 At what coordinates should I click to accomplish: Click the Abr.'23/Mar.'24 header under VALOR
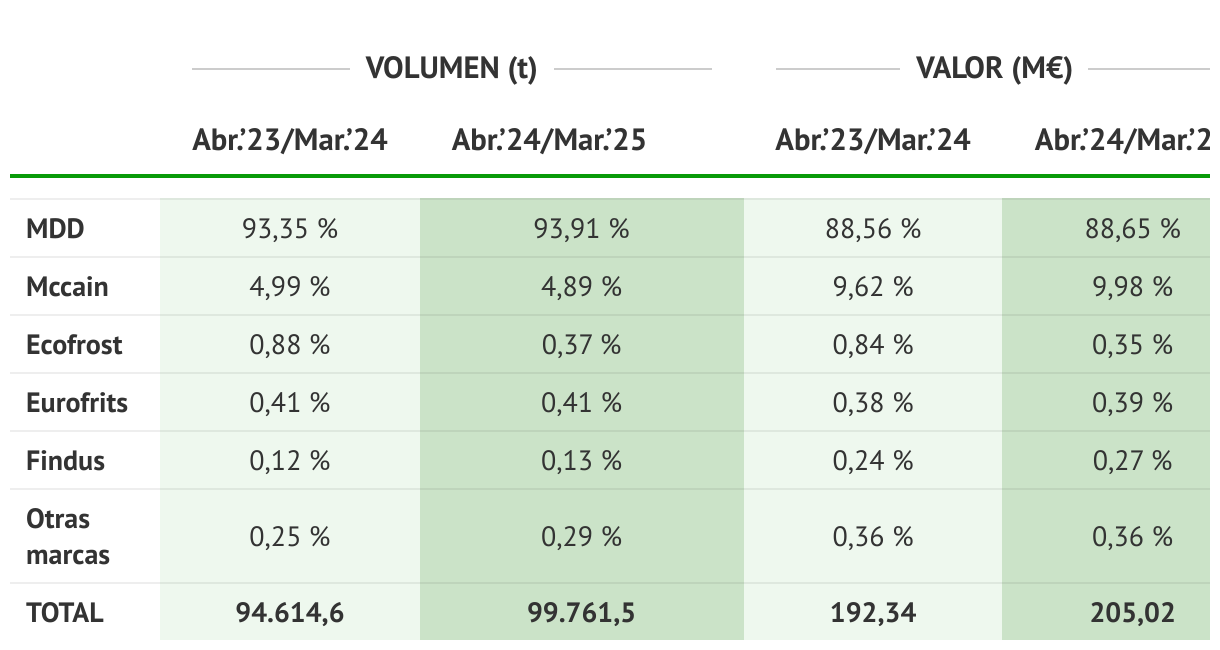pos(873,141)
